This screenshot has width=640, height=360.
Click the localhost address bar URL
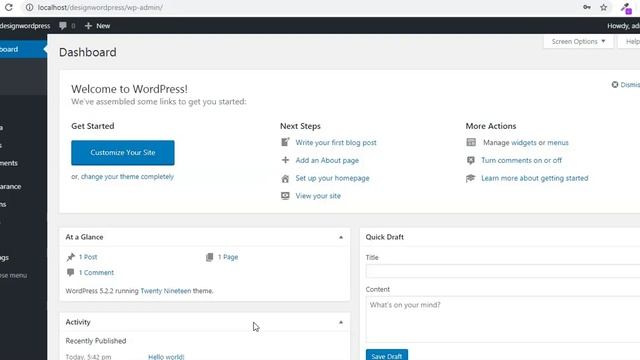[x=100, y=7]
